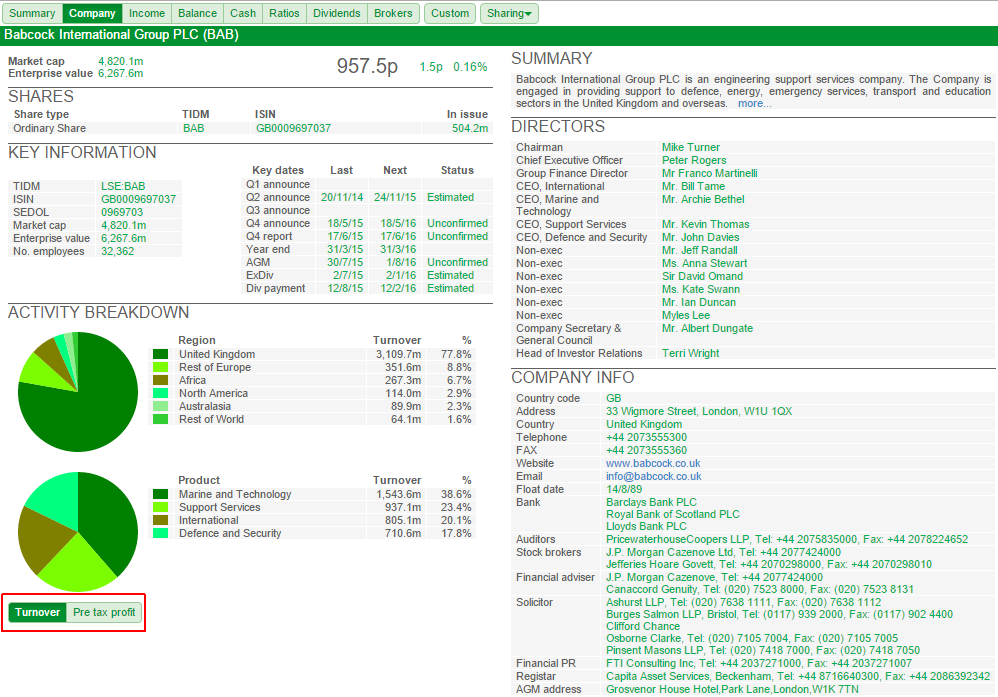Switch to the Income tab

pyautogui.click(x=147, y=13)
